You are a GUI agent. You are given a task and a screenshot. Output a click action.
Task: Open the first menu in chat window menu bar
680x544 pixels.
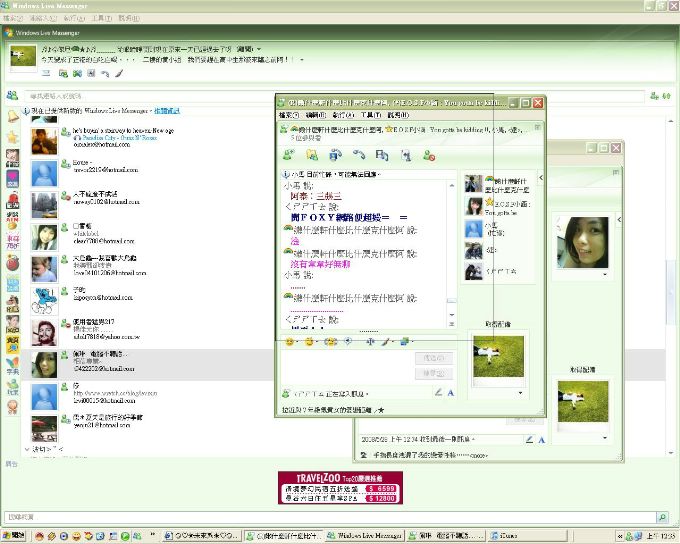(x=288, y=115)
